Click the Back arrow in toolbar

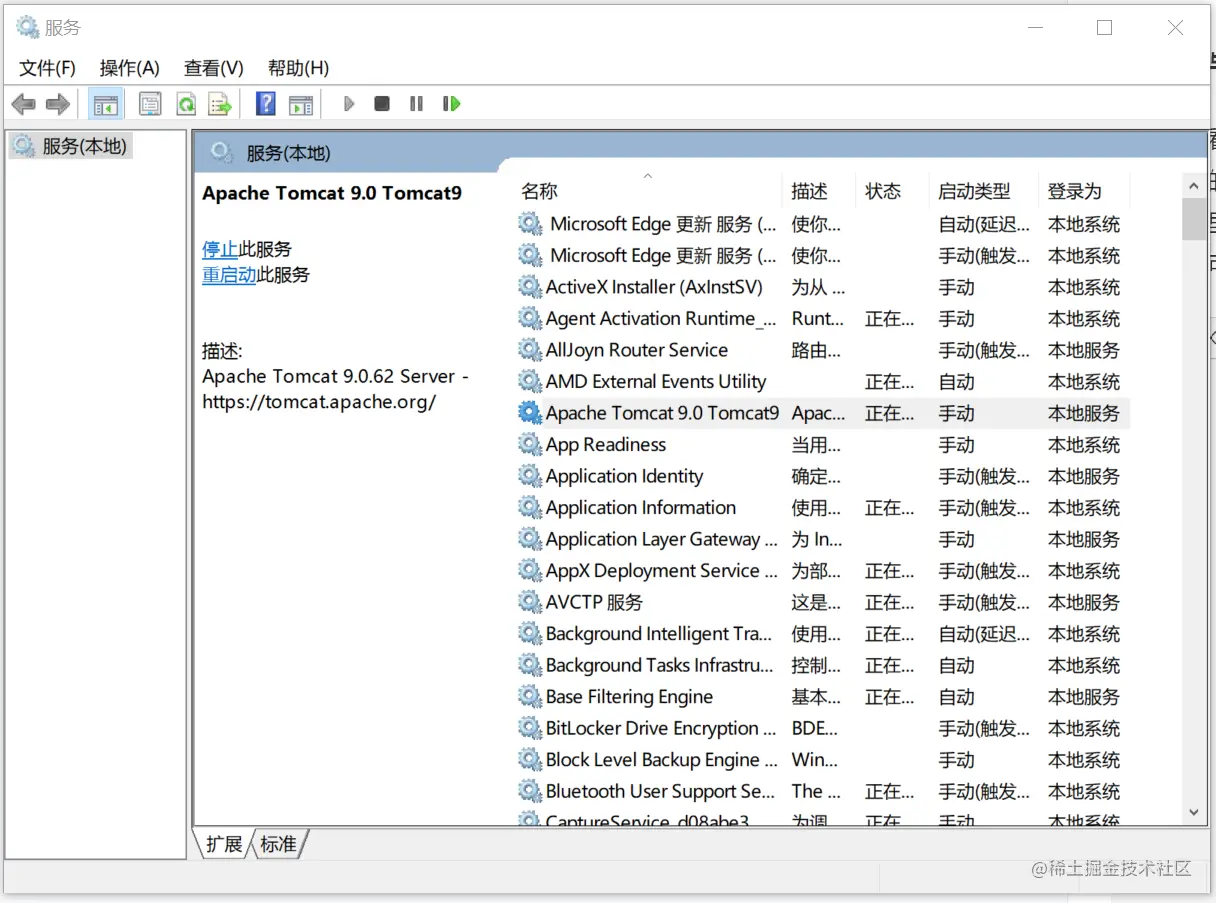point(24,103)
